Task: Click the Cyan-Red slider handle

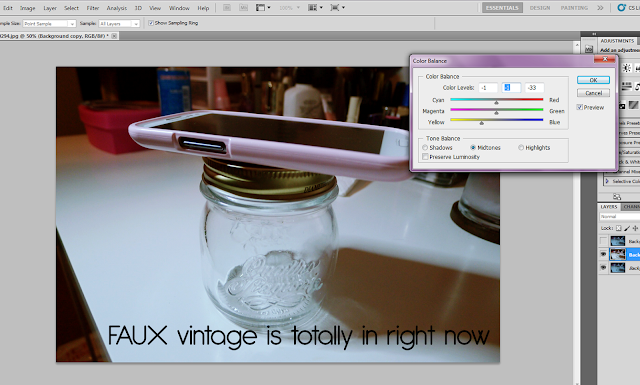Action: (x=496, y=102)
